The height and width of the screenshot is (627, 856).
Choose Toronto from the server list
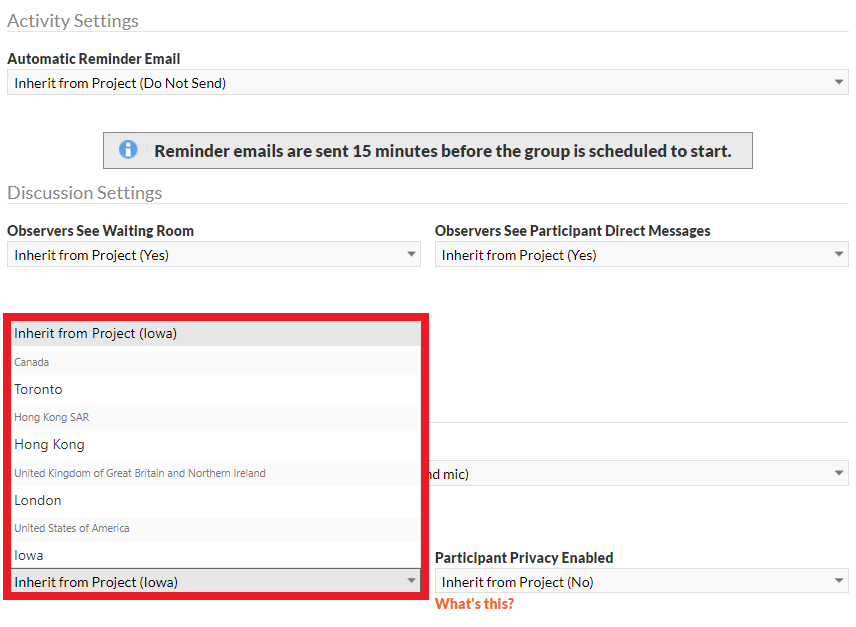[x=216, y=390]
